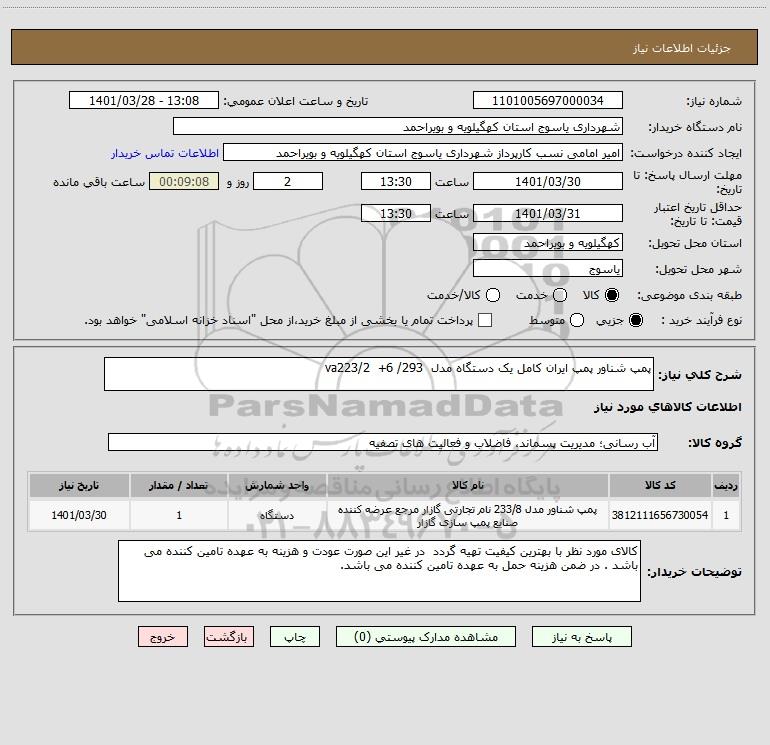Click the تعداد / مقدار column header
This screenshot has height=745, width=770.
click(179, 485)
